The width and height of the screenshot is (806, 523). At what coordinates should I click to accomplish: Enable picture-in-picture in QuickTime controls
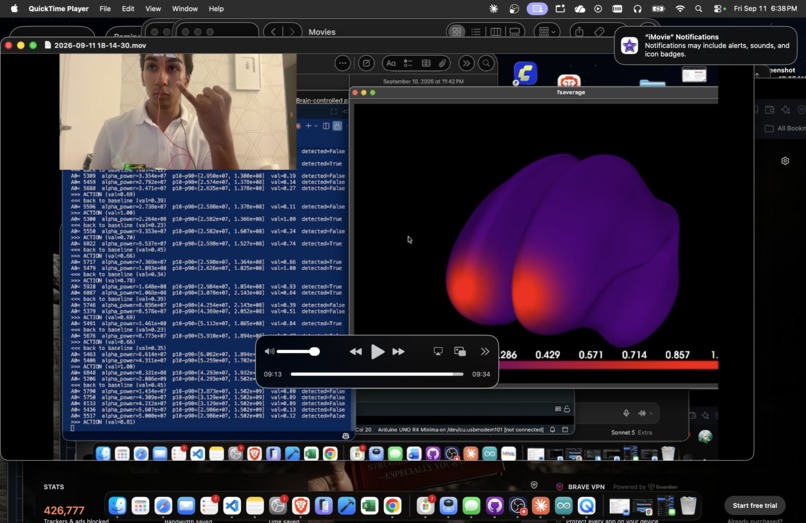(x=460, y=352)
